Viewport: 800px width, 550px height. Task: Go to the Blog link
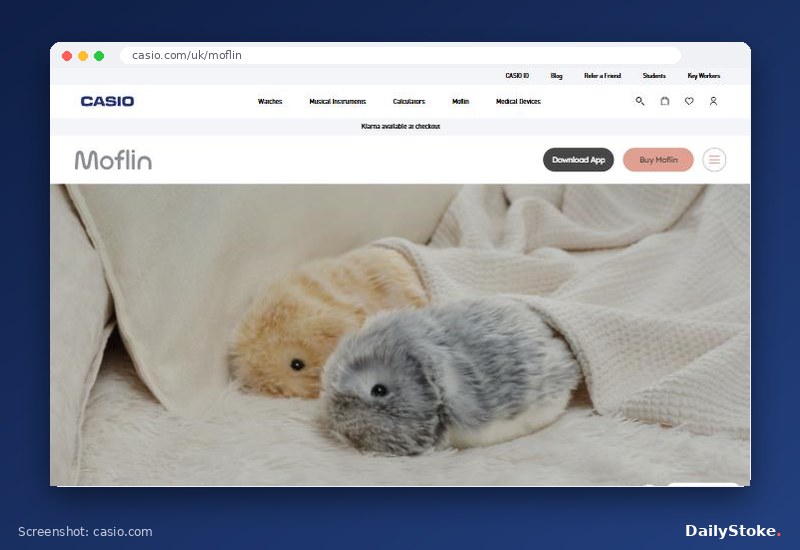pos(556,76)
